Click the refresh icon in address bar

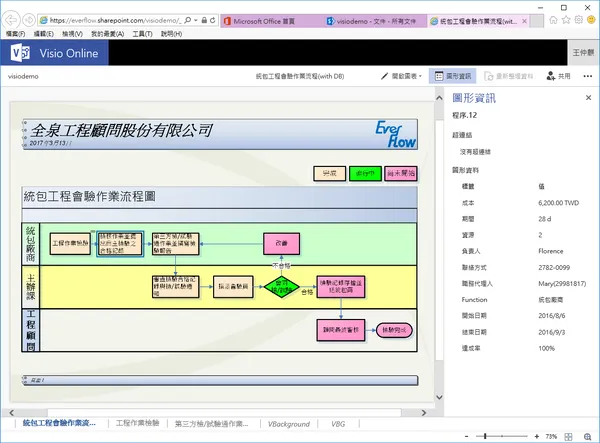pyautogui.click(x=213, y=20)
